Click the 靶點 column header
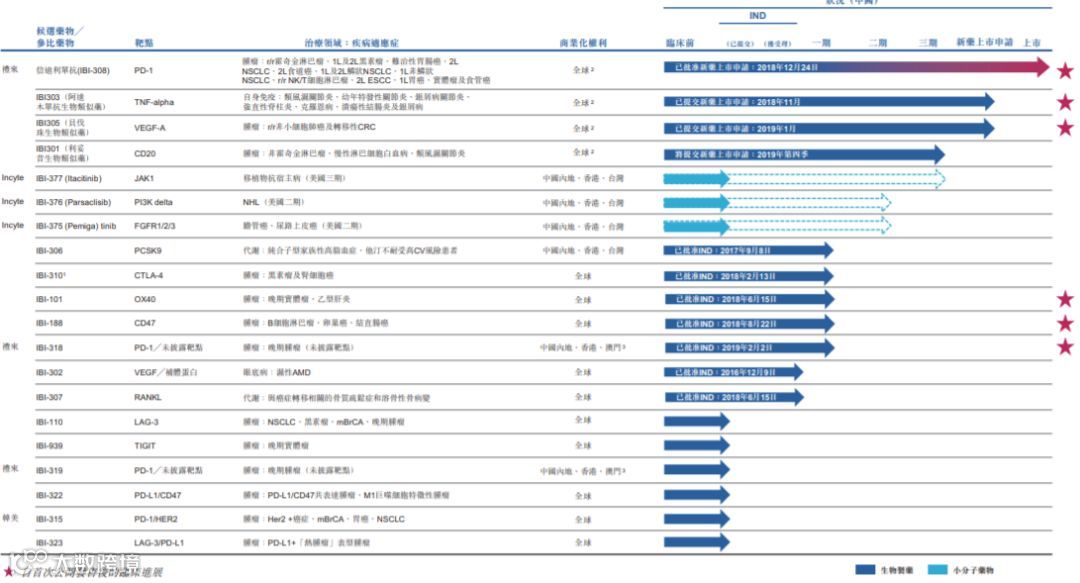The image size is (1080, 583). tap(144, 43)
